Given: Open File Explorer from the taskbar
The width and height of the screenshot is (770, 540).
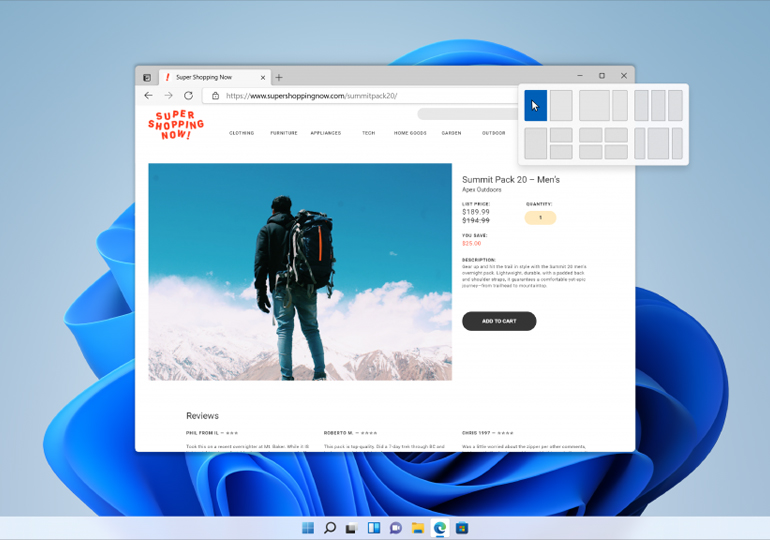Looking at the screenshot, I should click(418, 528).
